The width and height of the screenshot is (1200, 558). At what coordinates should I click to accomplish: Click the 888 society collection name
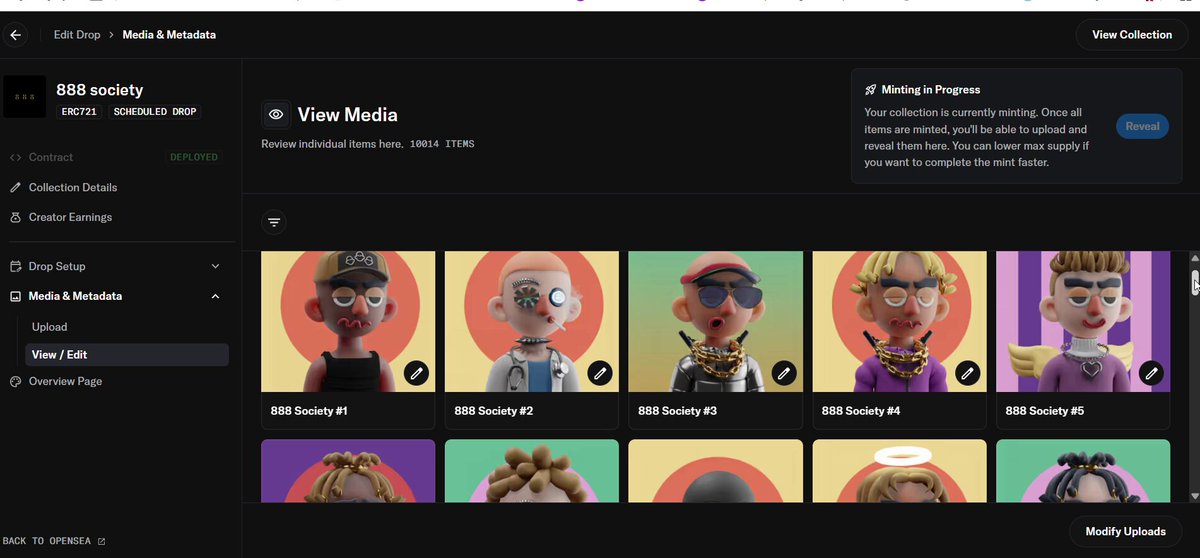(100, 90)
